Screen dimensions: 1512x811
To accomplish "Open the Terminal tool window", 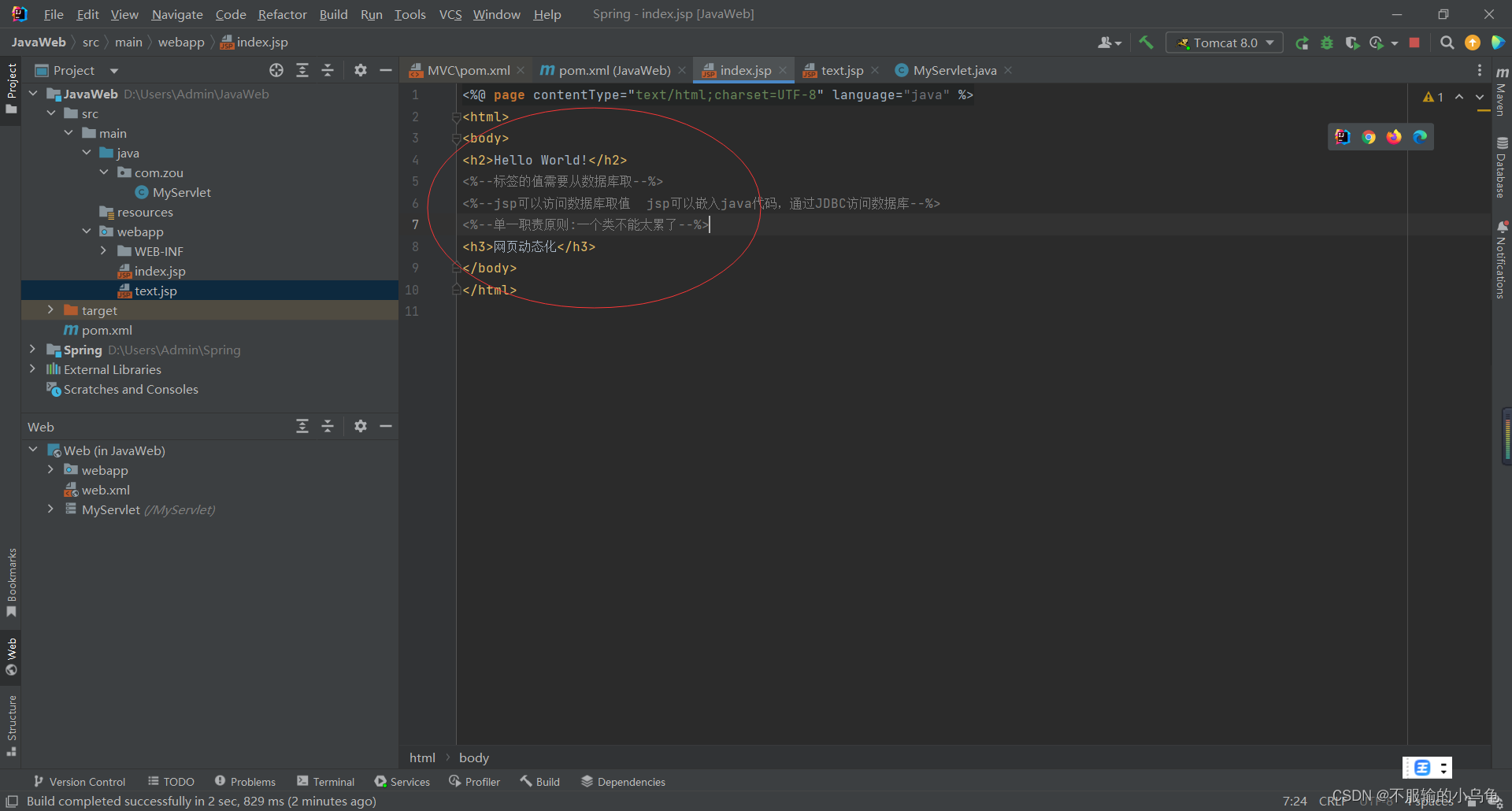I will 326,782.
